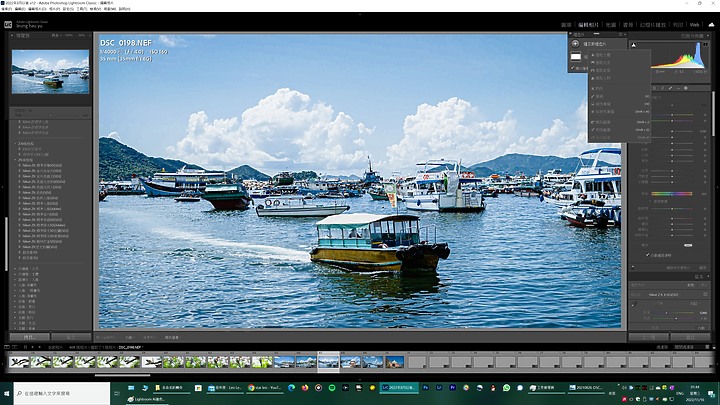This screenshot has width=720, height=405.
Task: Toggle the filter switch at filmstrip right end
Action: coord(707,347)
